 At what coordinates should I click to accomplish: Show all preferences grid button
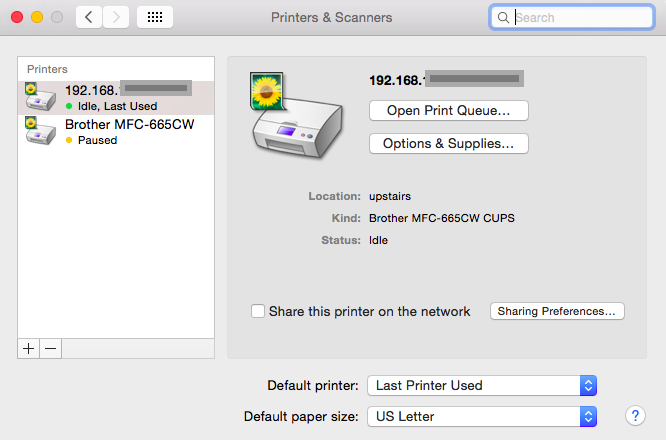[155, 17]
